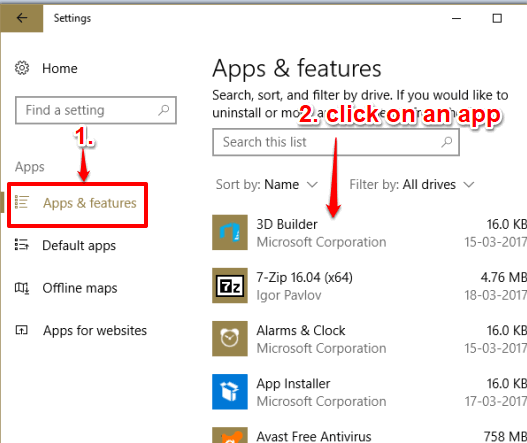Viewport: 527px width, 443px height.
Task: Select the 3D Builder app icon
Action: [230, 232]
